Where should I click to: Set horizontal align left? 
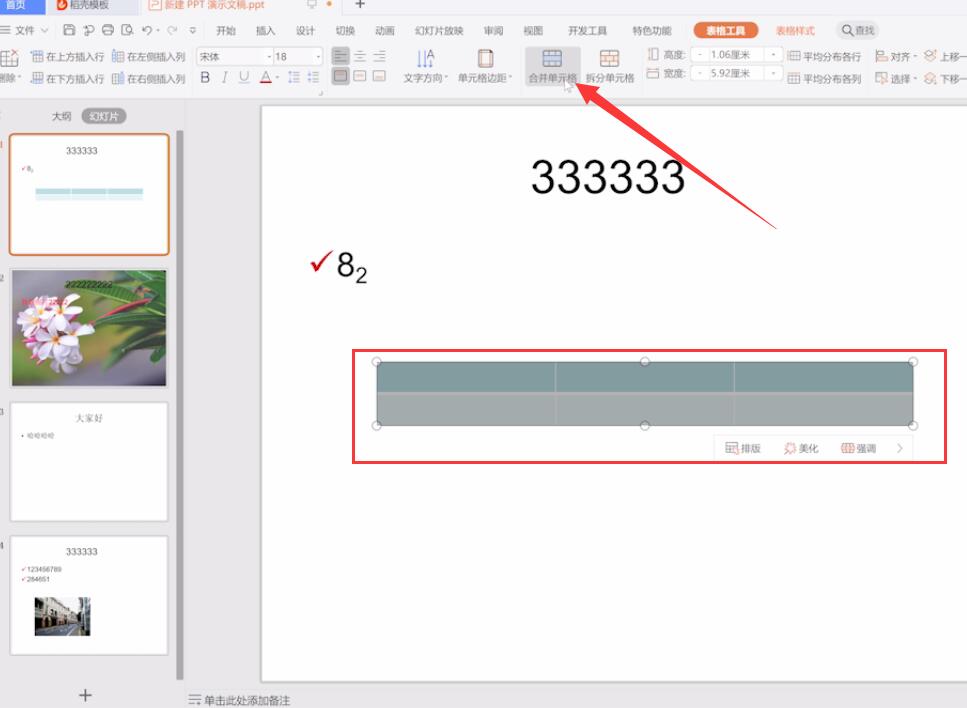340,56
